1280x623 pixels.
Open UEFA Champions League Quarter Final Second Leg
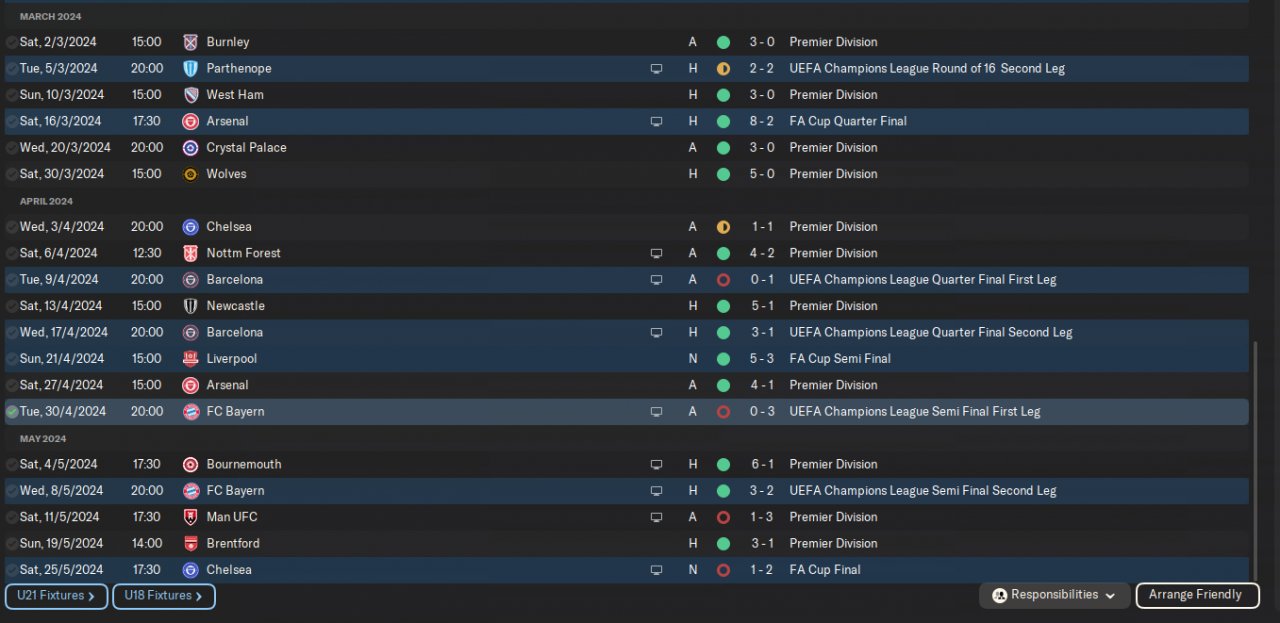click(x=930, y=332)
